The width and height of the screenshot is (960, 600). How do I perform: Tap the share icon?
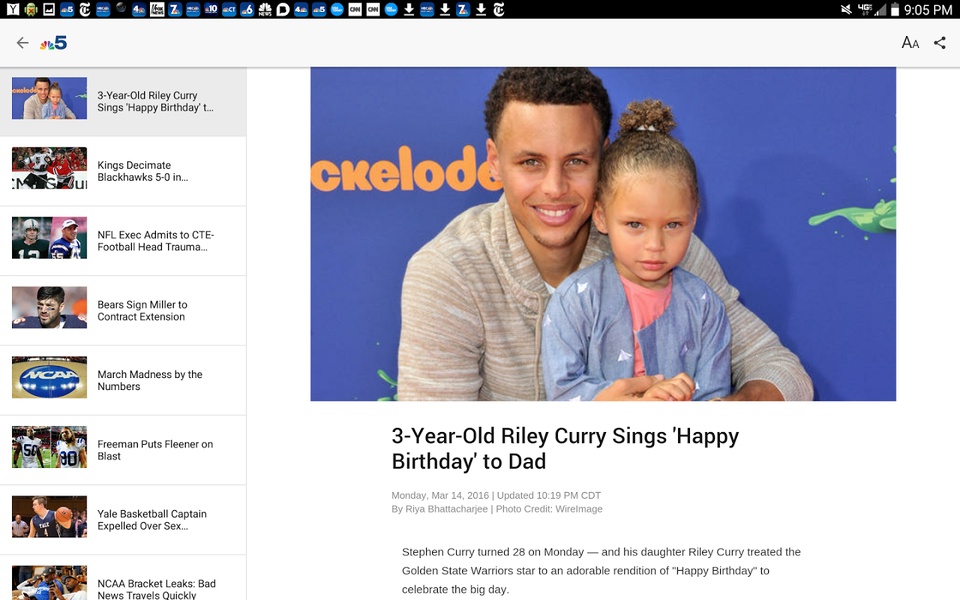940,43
